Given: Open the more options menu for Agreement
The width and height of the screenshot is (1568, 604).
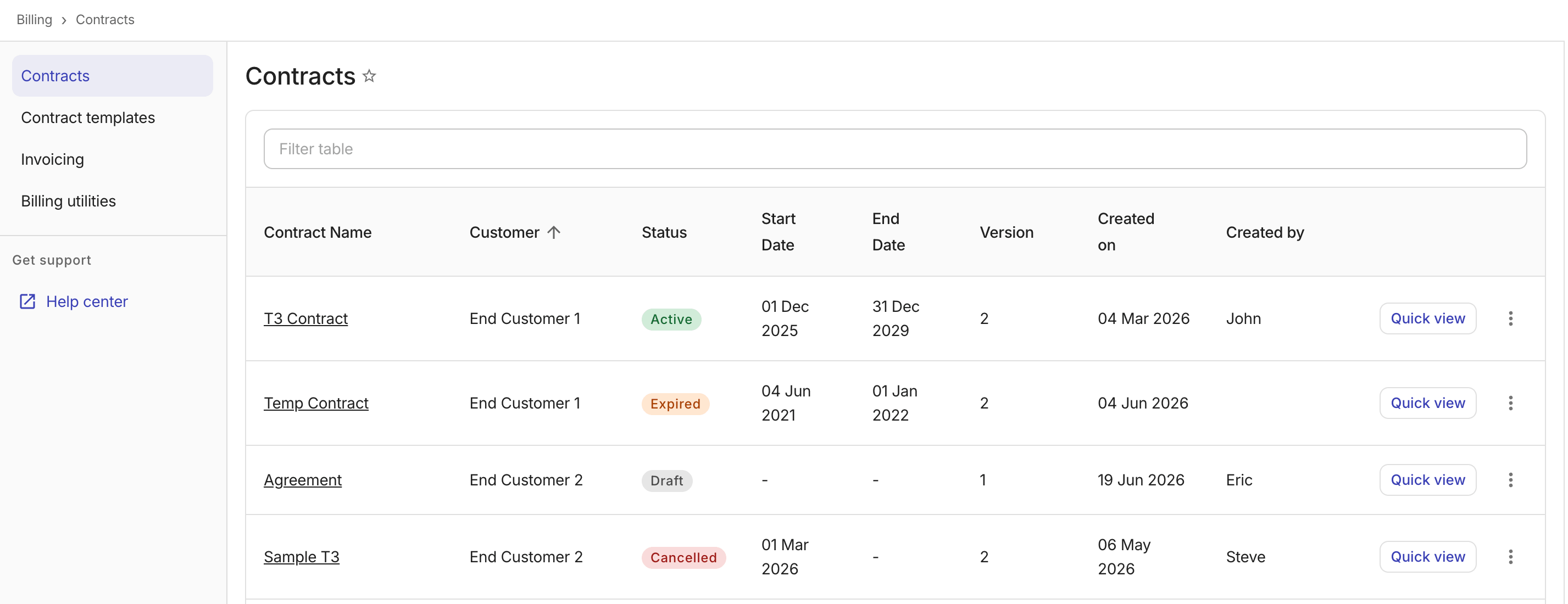Looking at the screenshot, I should click(1510, 480).
